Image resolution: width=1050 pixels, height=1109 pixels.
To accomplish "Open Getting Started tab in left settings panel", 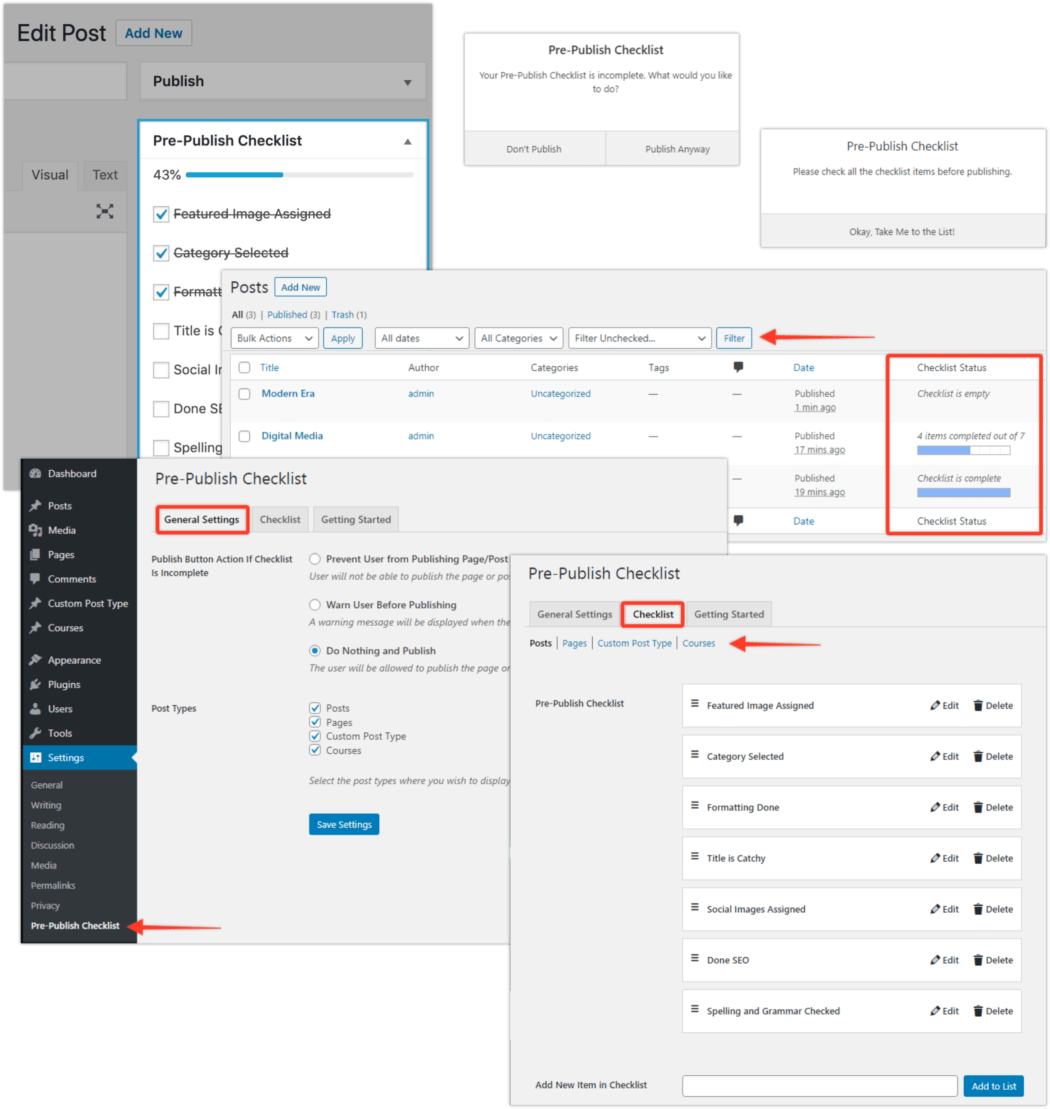I will 356,519.
